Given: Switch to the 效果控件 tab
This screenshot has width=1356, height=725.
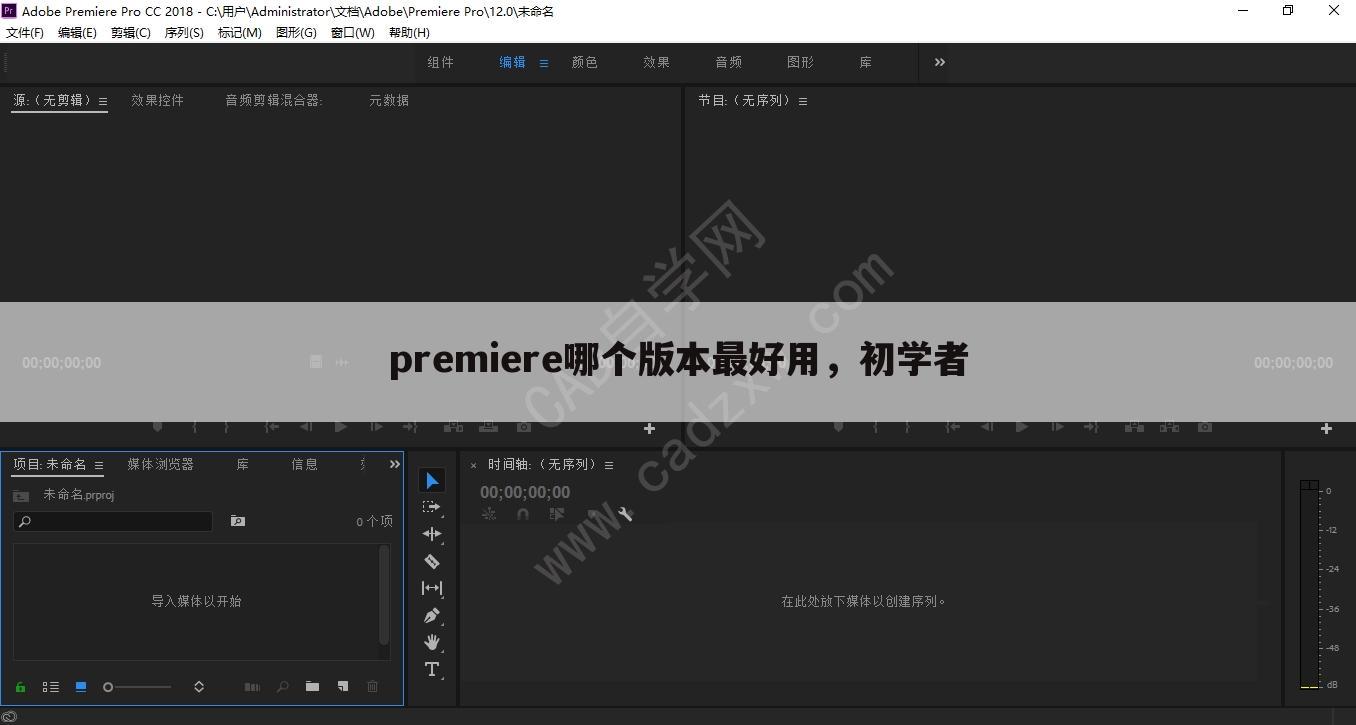Looking at the screenshot, I should (158, 100).
